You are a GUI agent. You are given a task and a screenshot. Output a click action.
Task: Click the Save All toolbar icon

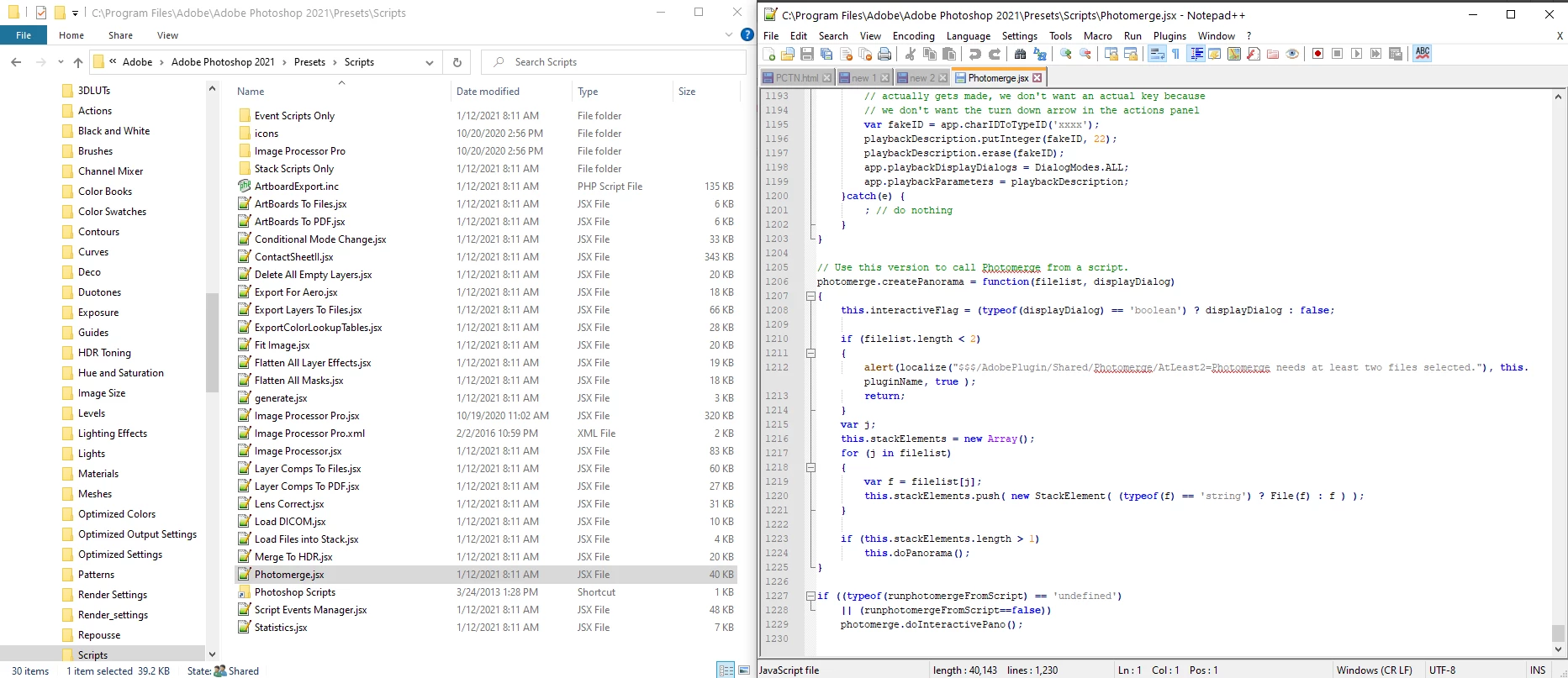click(x=826, y=54)
